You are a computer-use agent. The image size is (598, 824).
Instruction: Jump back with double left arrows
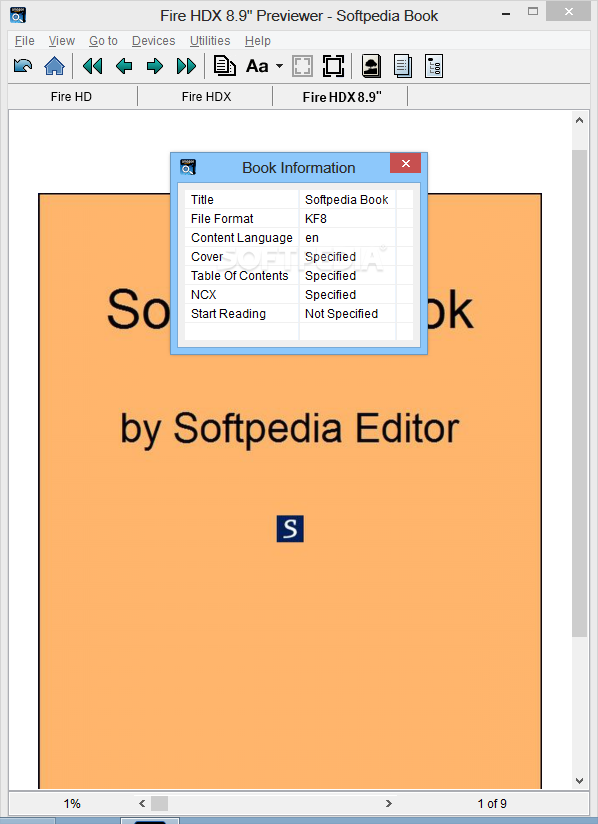pyautogui.click(x=92, y=66)
